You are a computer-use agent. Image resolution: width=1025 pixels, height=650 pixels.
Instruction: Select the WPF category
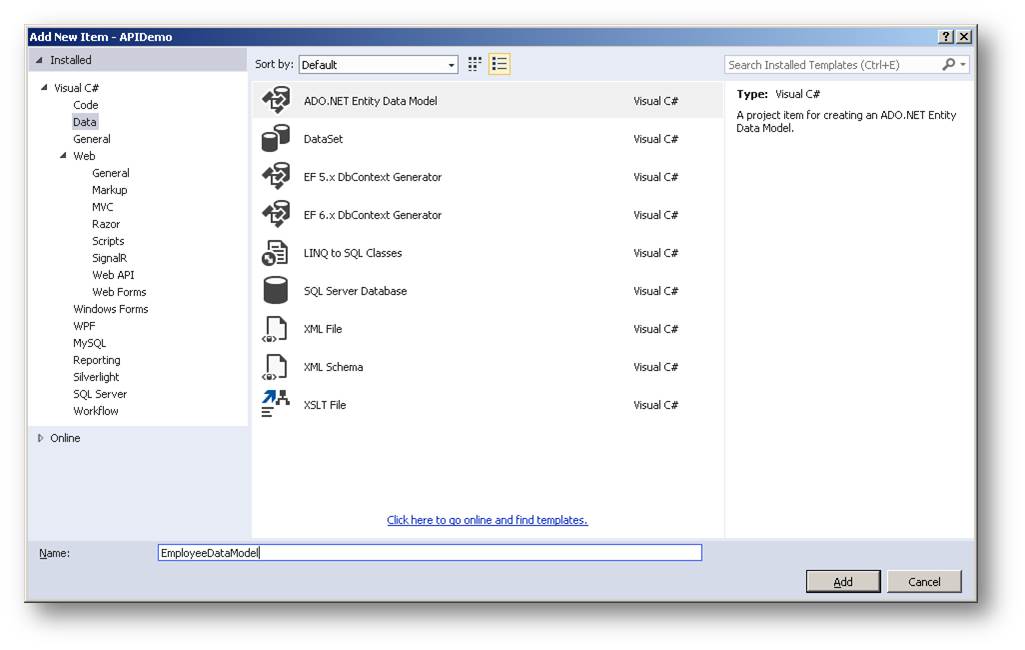tap(84, 326)
